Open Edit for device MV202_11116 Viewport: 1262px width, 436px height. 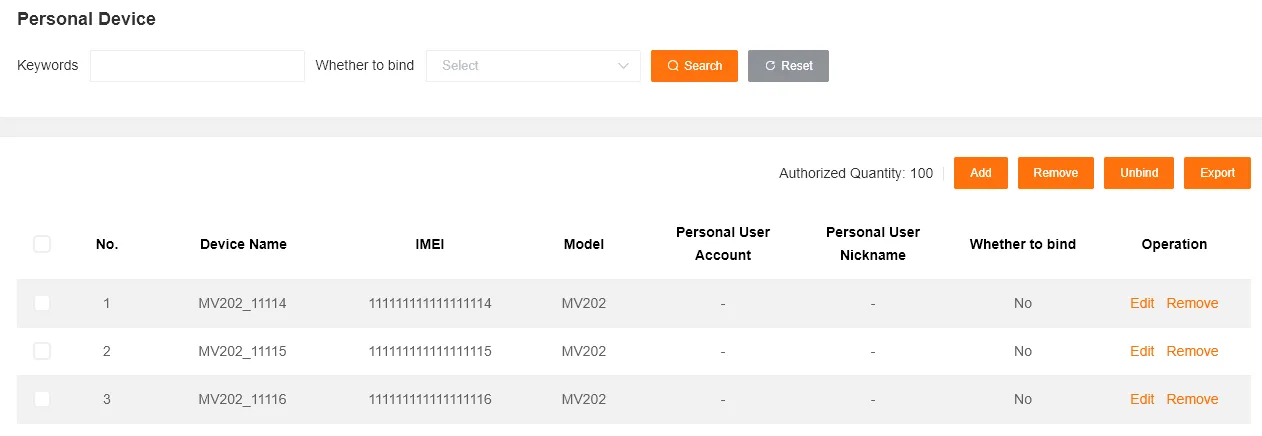point(1141,399)
